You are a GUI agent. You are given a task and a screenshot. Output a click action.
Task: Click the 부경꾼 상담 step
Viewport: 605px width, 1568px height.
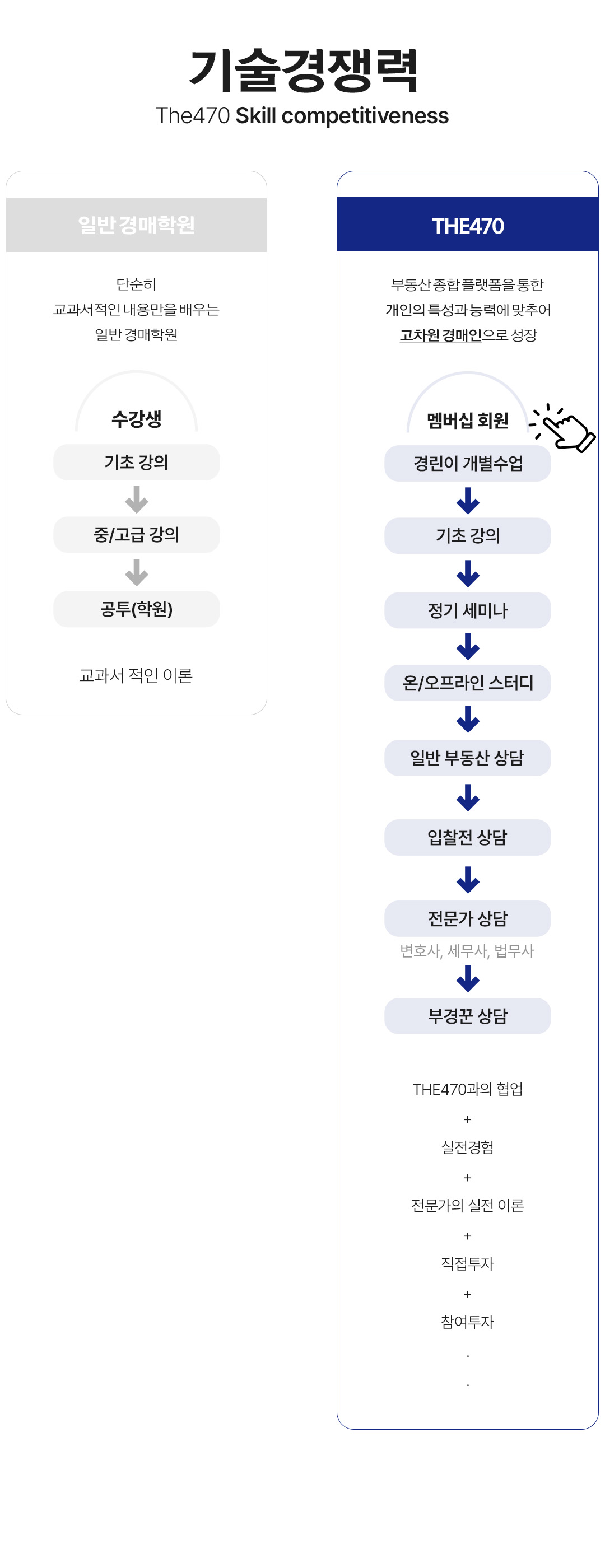467,1016
